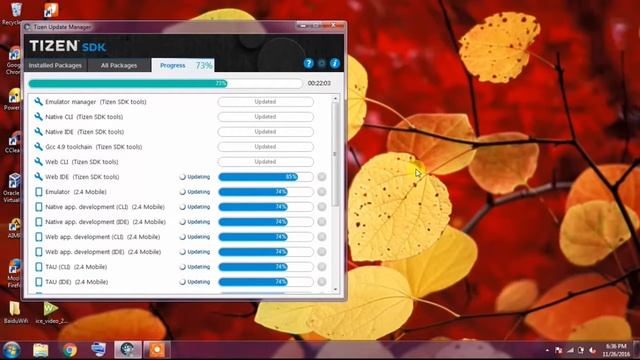Cancel Native app. development (CLI) update
The width and height of the screenshot is (640, 360).
[x=322, y=207]
